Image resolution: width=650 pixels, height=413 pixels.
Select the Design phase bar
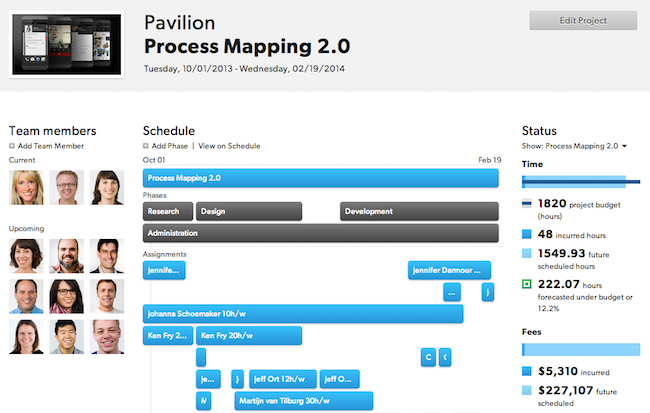[249, 211]
